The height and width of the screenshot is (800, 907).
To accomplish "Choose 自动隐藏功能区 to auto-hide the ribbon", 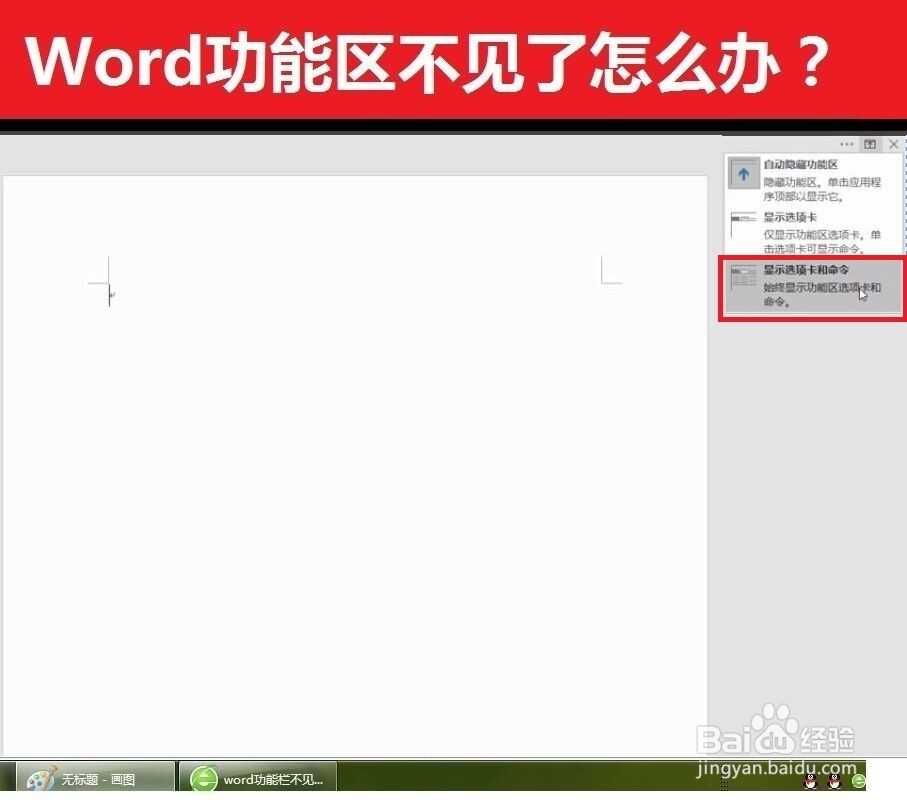I will point(812,180).
